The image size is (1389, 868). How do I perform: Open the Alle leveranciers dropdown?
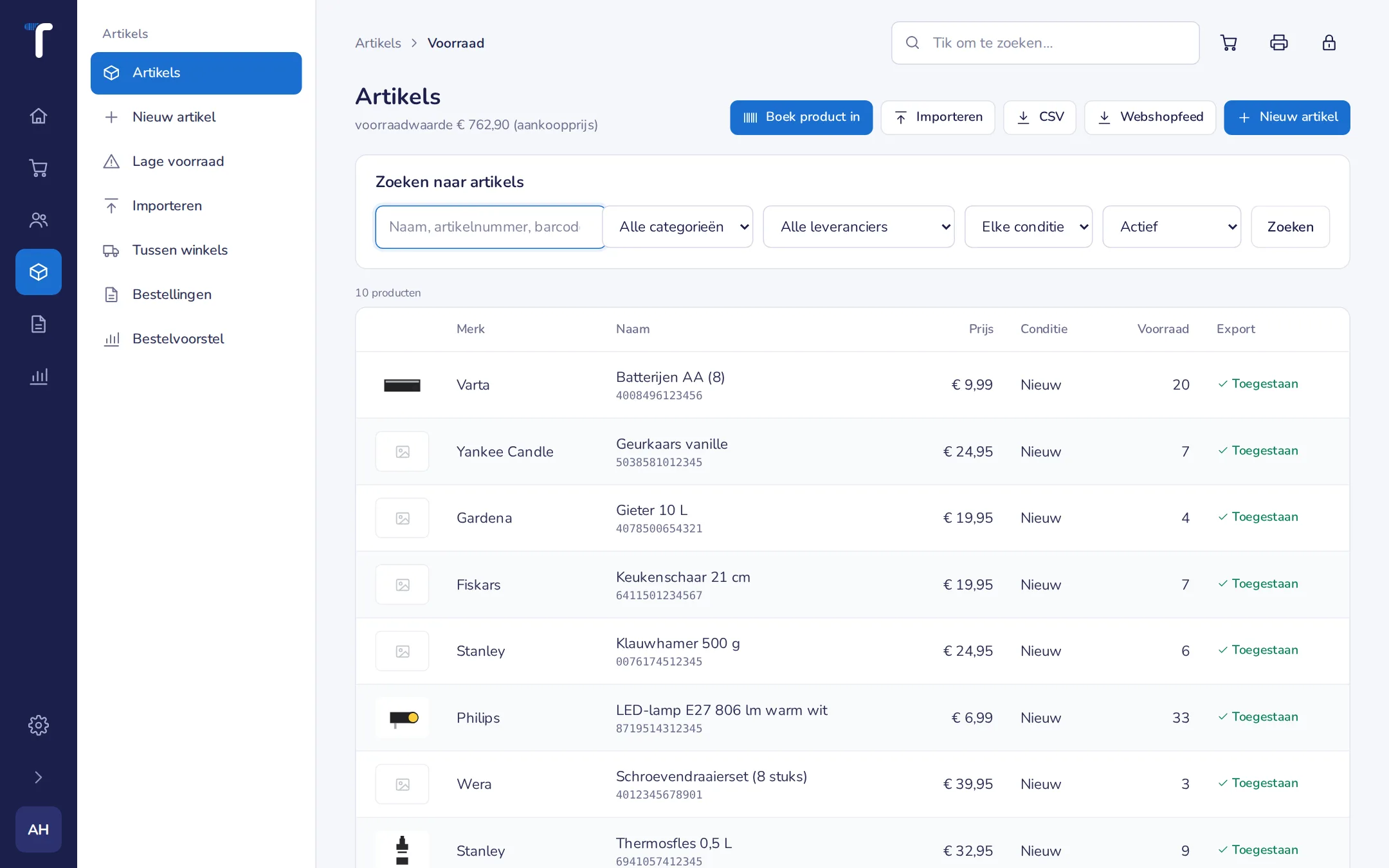tap(859, 227)
